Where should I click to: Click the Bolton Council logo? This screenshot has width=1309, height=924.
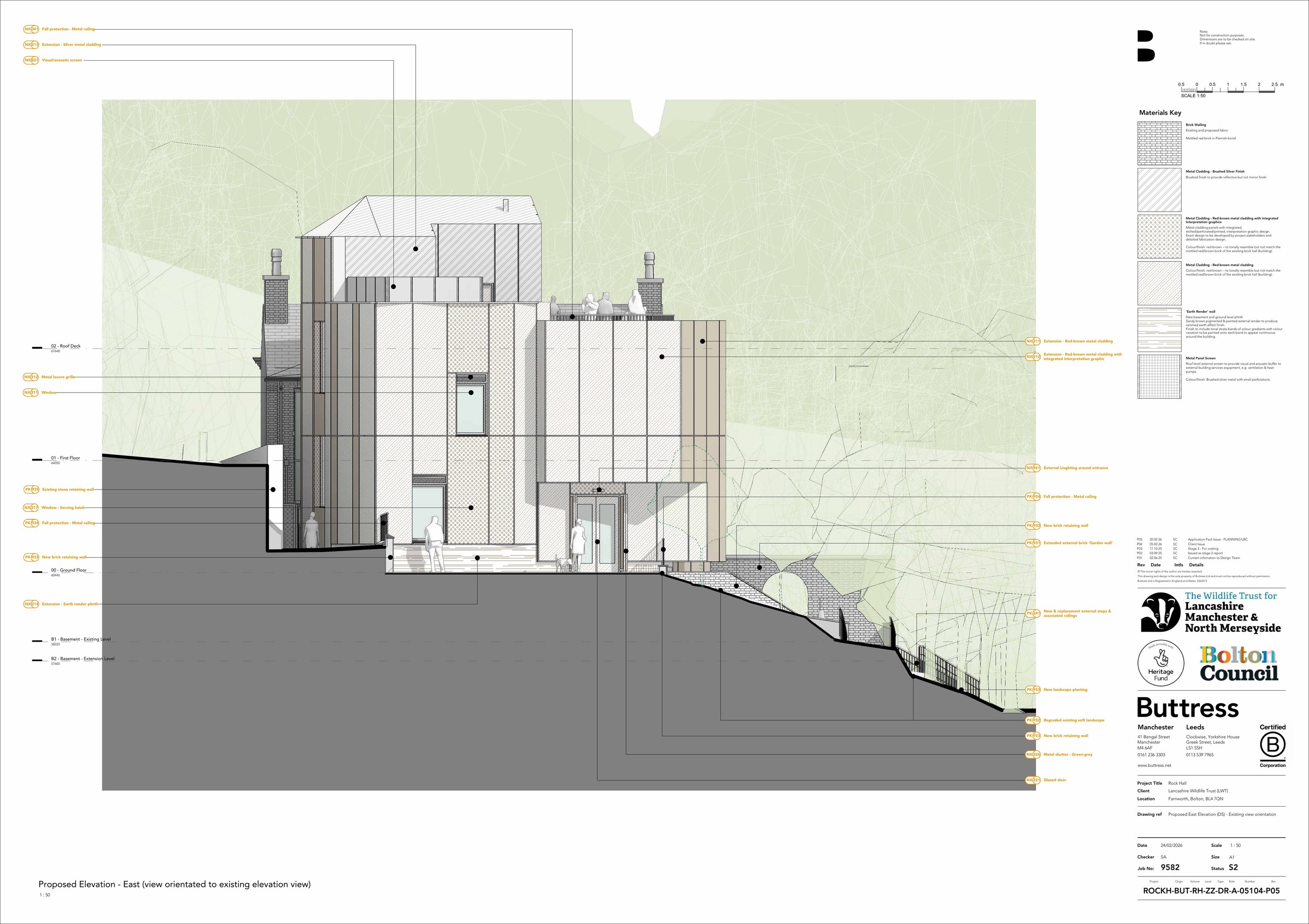[x=1239, y=664]
